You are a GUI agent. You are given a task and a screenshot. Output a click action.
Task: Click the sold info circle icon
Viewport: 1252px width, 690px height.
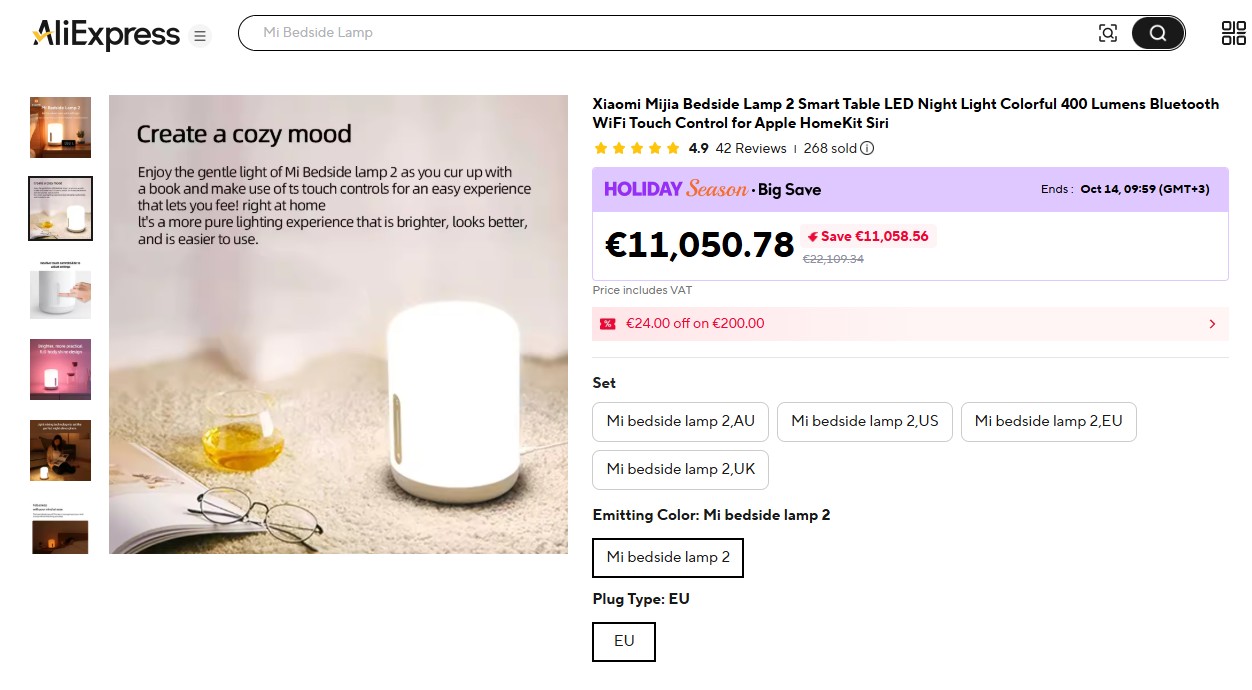[x=867, y=149]
